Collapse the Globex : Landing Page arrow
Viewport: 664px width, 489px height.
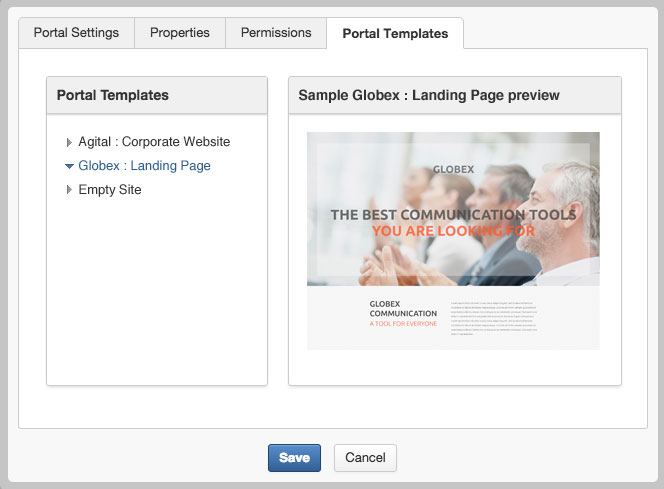[x=69, y=166]
